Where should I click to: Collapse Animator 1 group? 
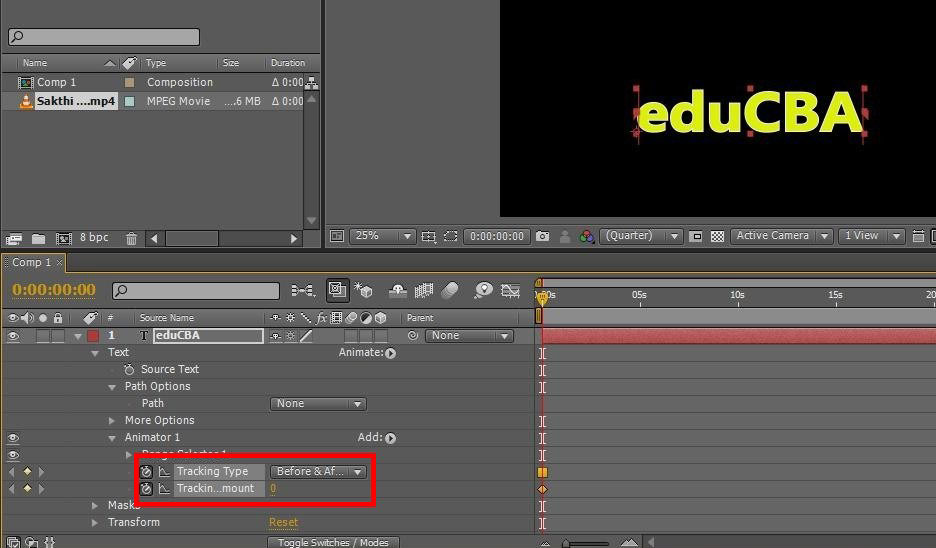pos(112,438)
